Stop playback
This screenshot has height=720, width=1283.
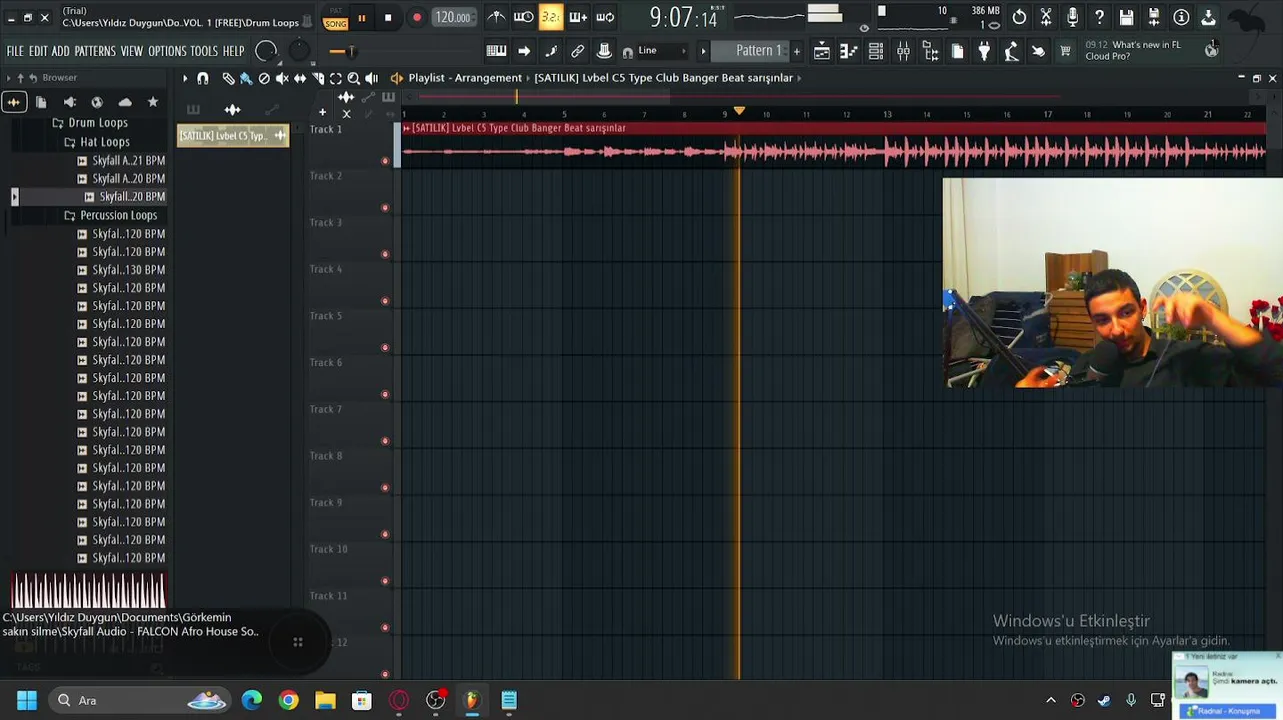click(x=388, y=18)
